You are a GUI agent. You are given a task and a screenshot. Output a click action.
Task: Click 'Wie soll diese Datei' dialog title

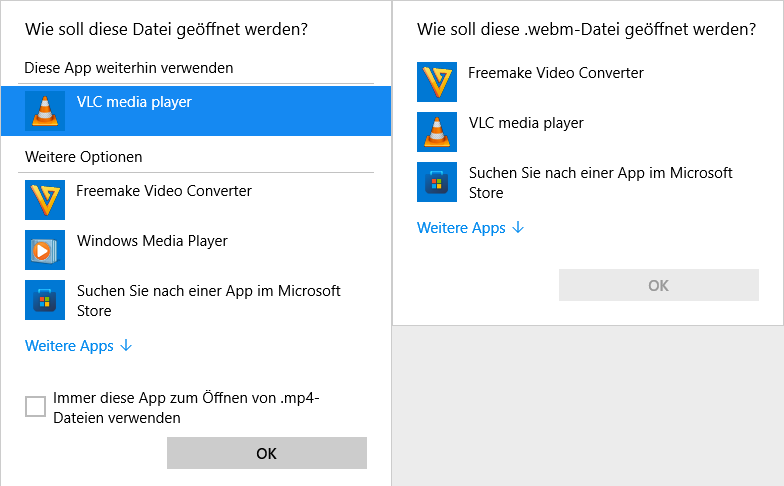tap(166, 29)
